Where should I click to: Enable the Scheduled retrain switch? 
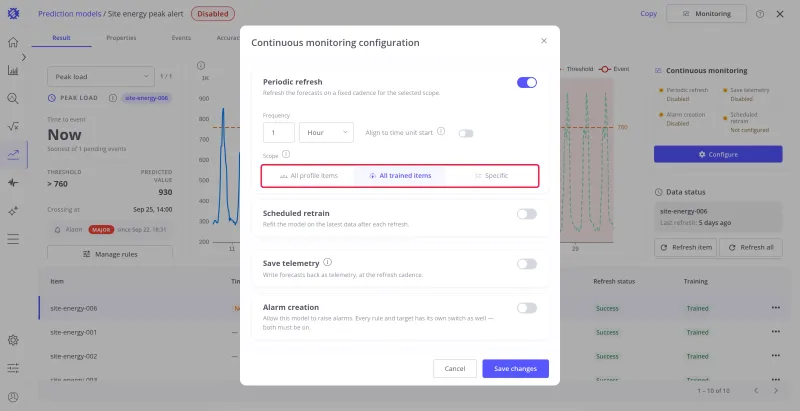527,214
